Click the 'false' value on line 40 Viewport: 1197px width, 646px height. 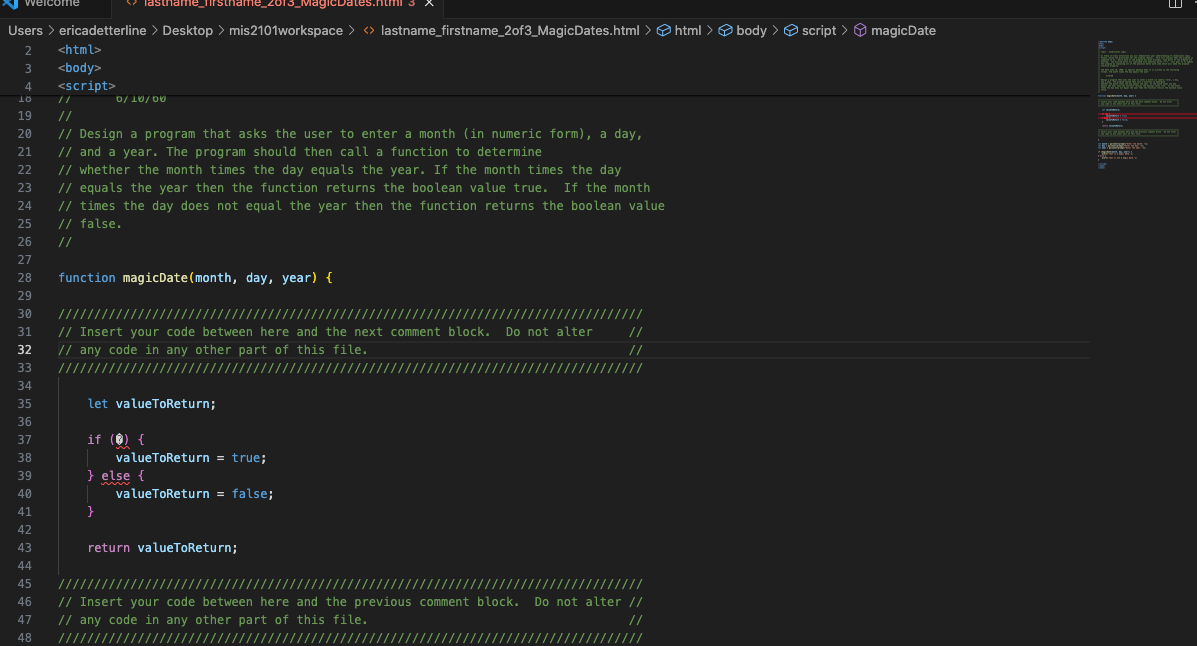(250, 494)
